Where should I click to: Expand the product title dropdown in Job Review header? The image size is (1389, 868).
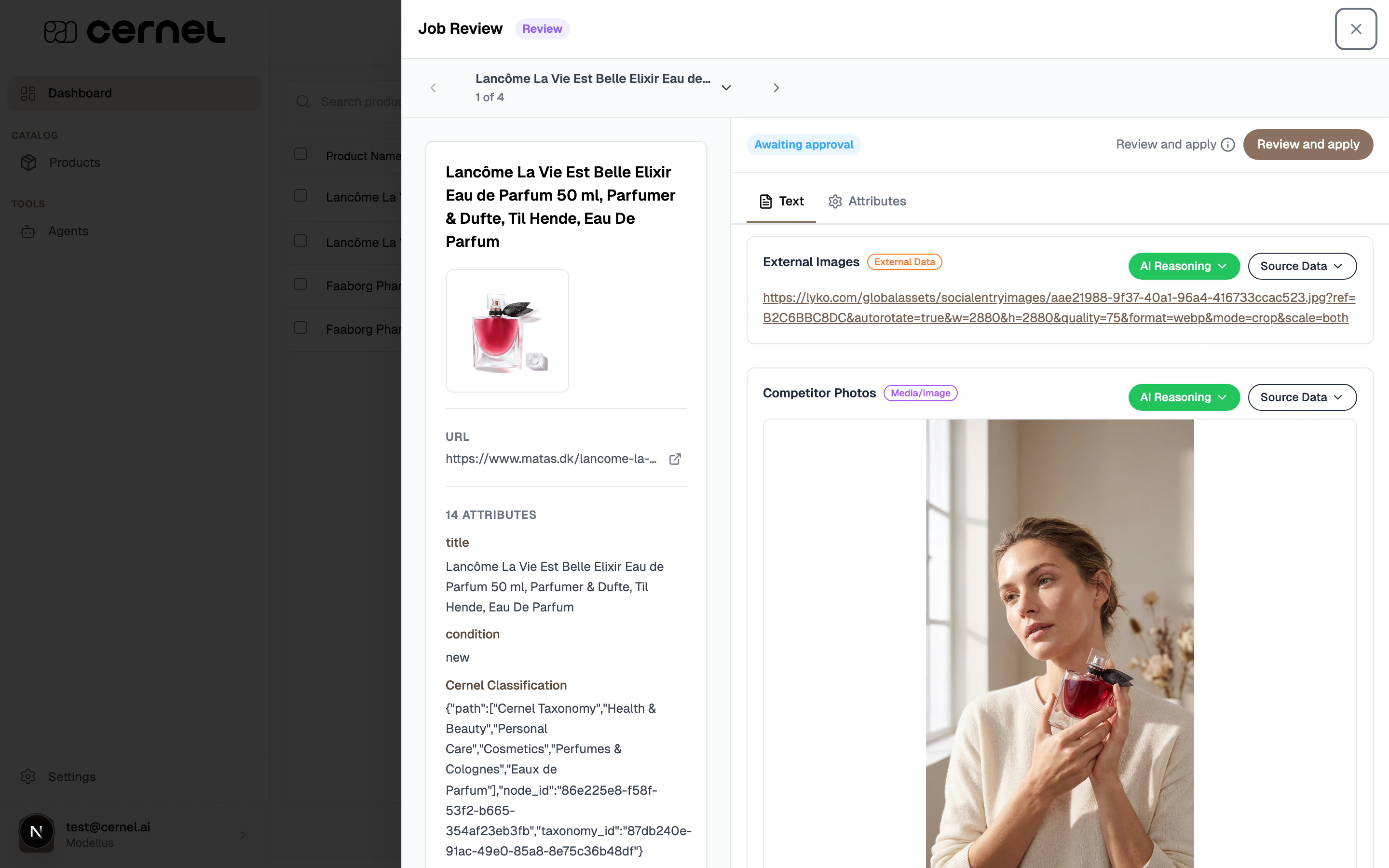coord(726,87)
